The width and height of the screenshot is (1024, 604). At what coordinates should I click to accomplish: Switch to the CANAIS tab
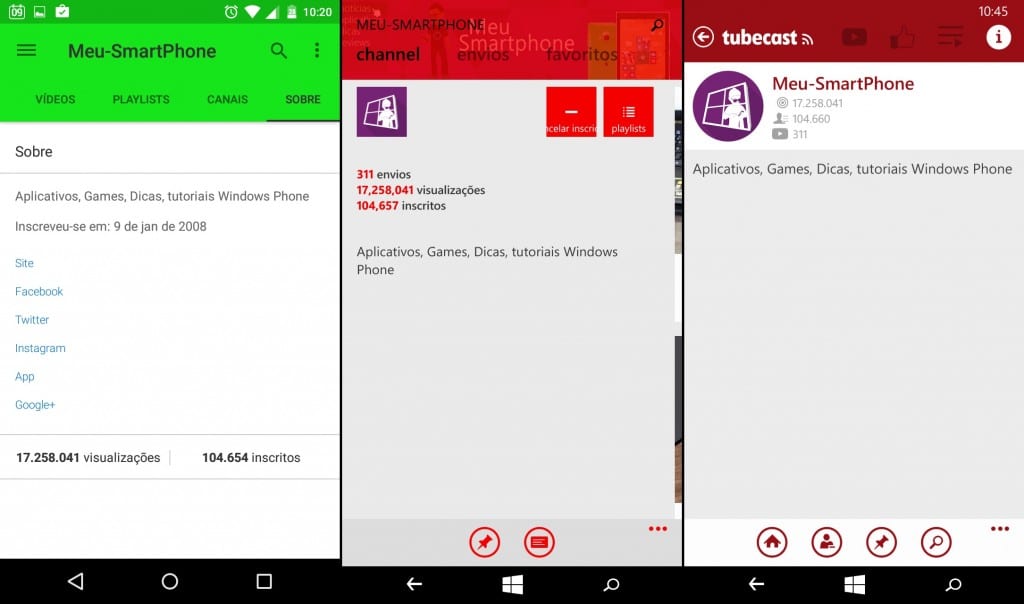point(227,99)
